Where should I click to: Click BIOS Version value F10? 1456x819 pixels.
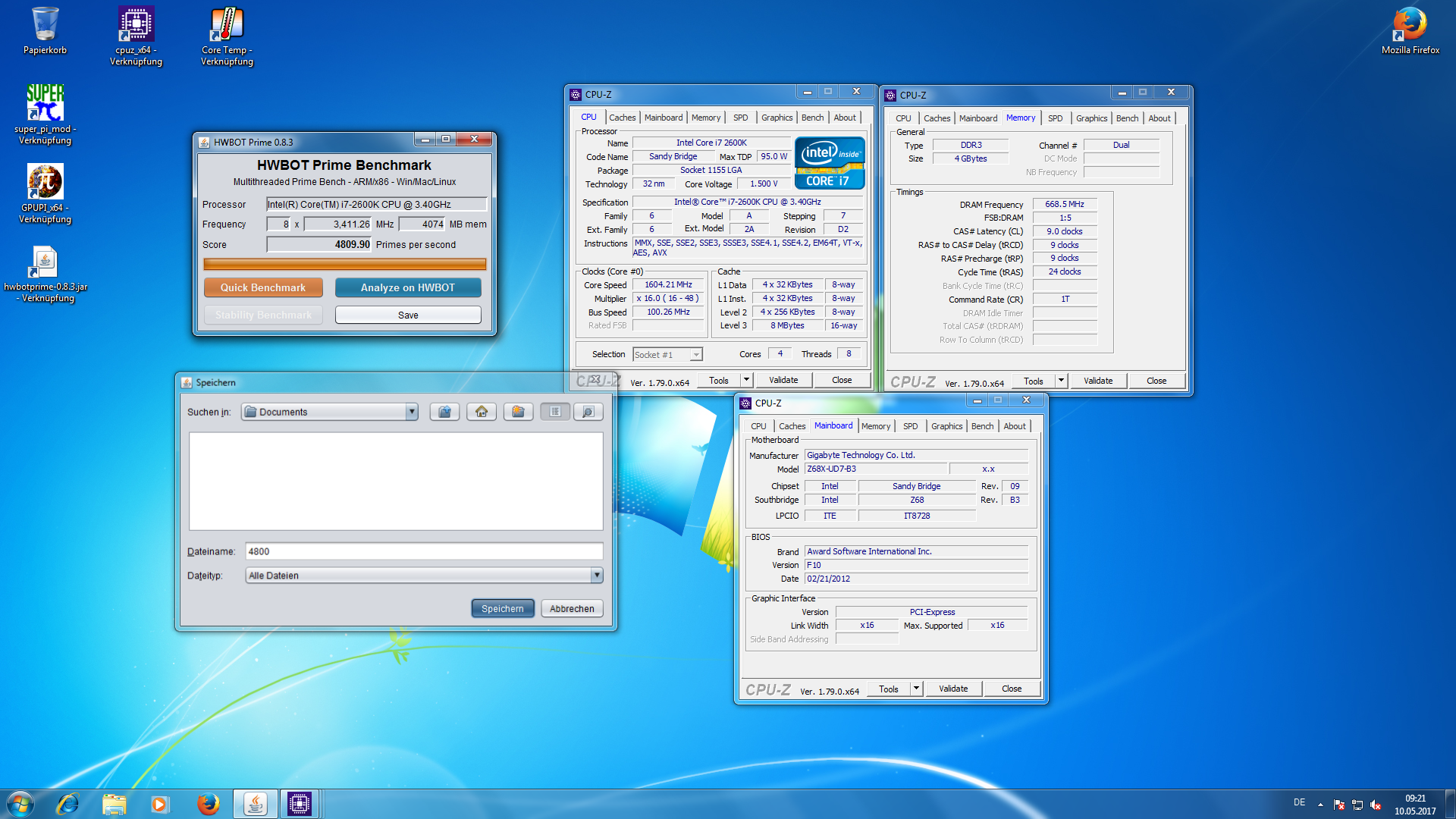[x=916, y=565]
